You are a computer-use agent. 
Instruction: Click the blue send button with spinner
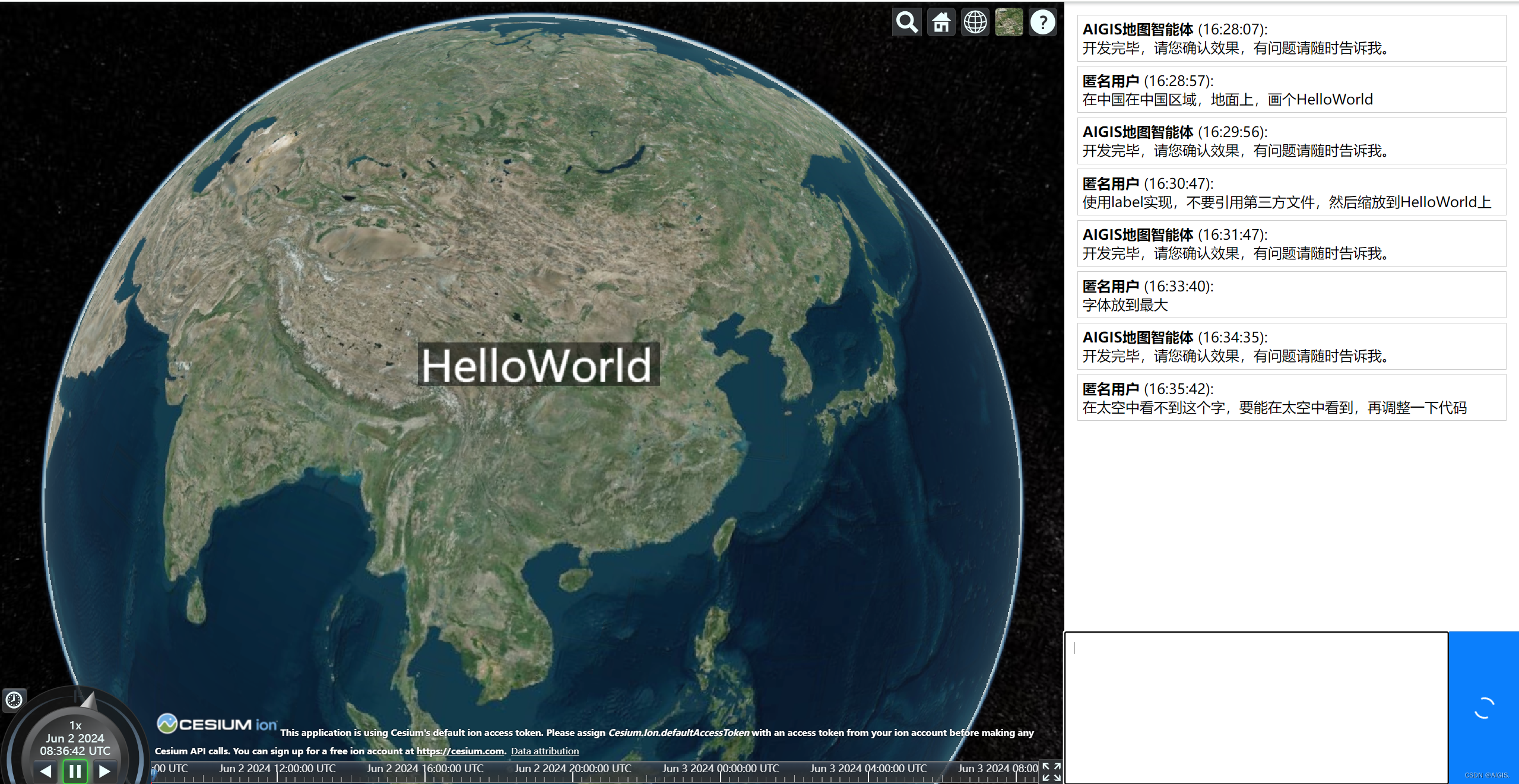[x=1483, y=707]
